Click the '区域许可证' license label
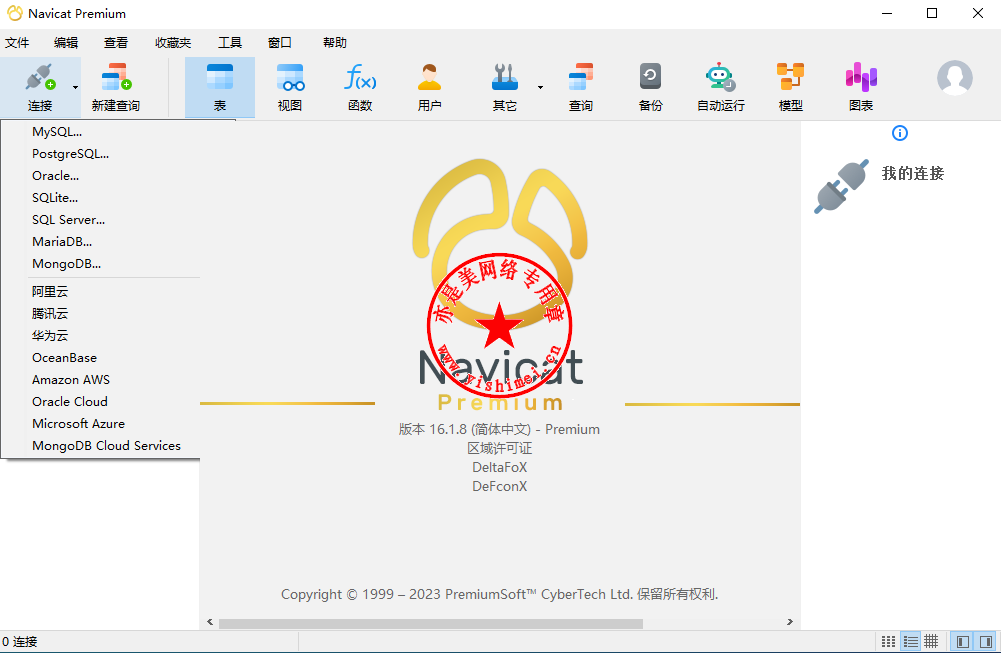Viewport: 1001px width, 653px height. click(x=500, y=448)
